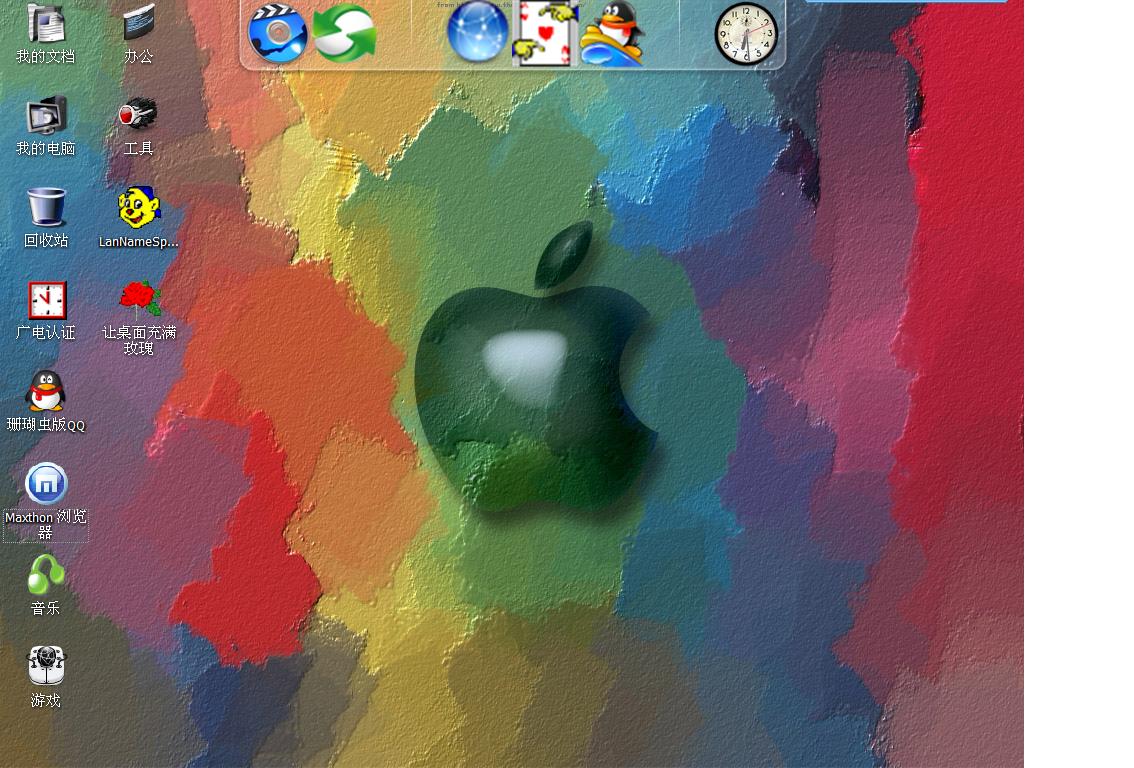The height and width of the screenshot is (768, 1134).
Task: Open the 工具 desktop icon
Action: (x=137, y=114)
